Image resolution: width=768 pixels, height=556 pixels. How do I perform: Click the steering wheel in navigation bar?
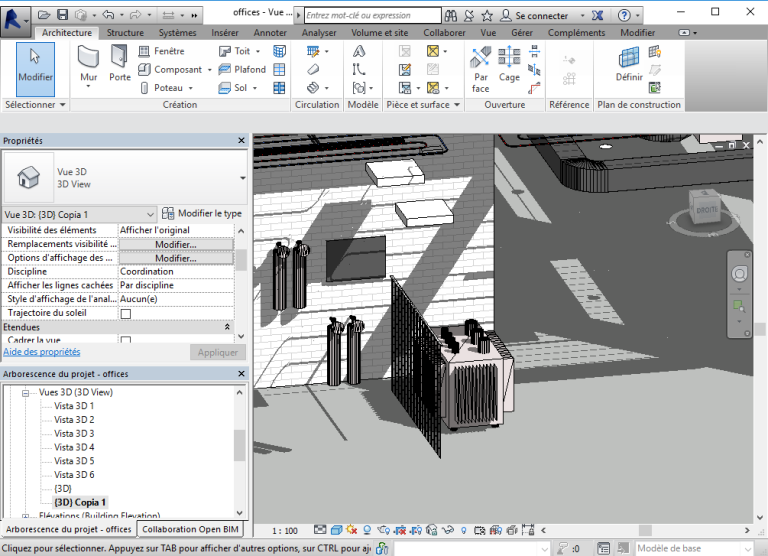point(740,274)
